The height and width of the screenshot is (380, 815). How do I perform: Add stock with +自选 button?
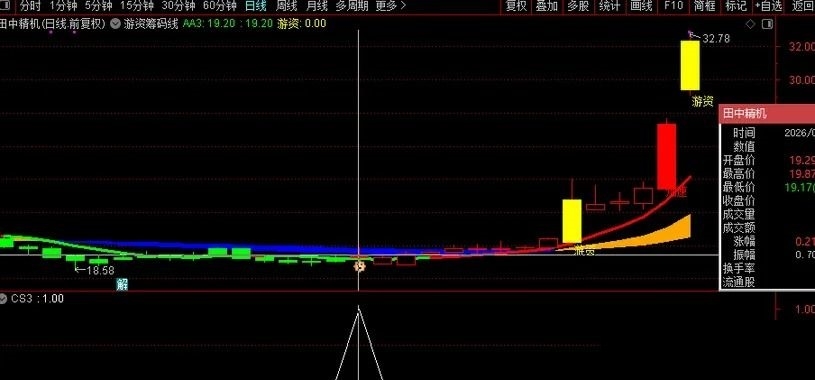pyautogui.click(x=769, y=6)
